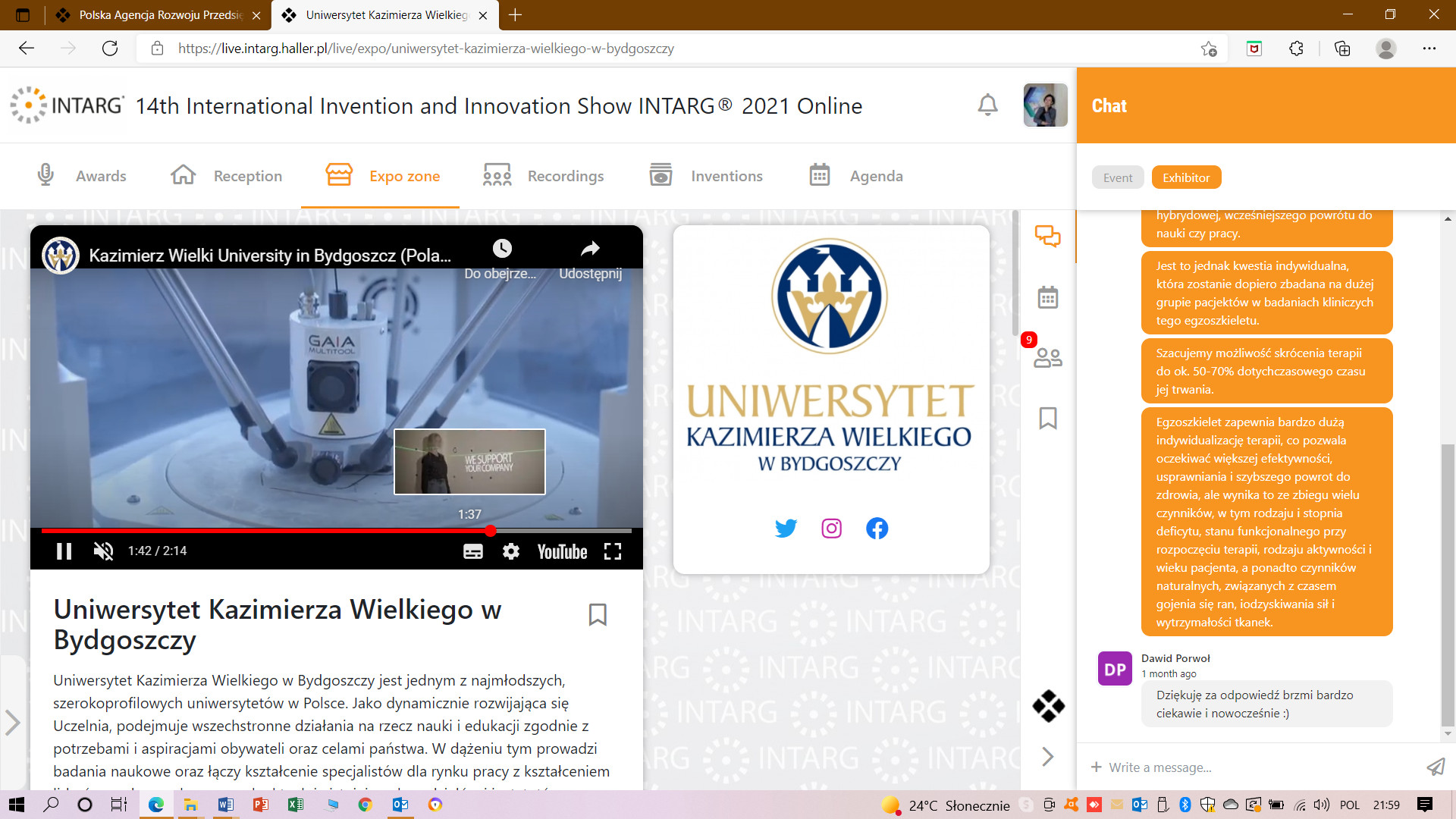Click the INTARG logo
The height and width of the screenshot is (819, 1456).
pos(67,105)
